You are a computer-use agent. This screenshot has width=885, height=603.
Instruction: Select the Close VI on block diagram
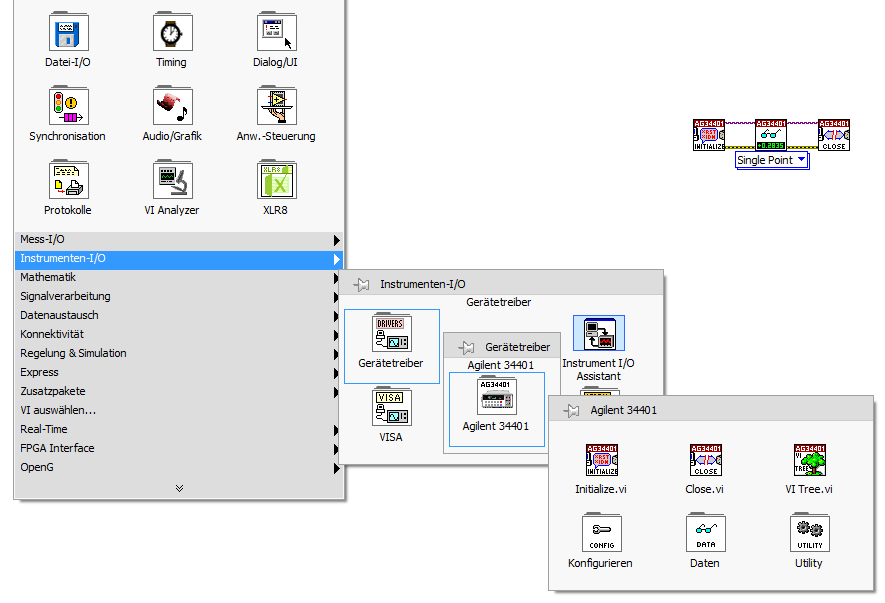pos(834,135)
